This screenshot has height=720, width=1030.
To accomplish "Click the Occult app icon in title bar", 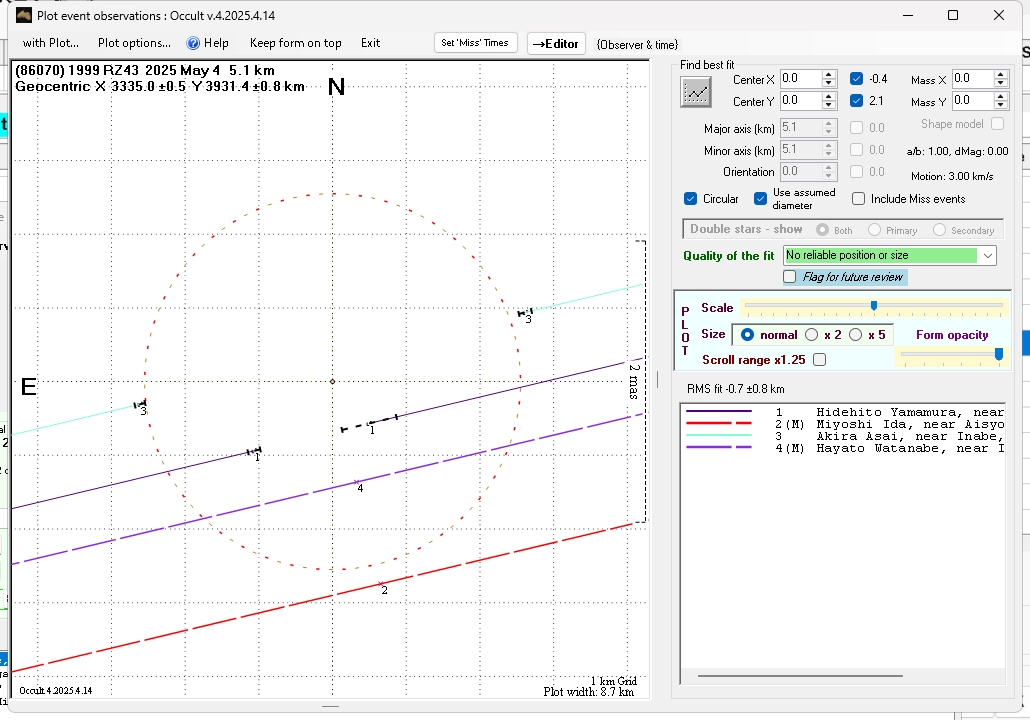I will tap(22, 15).
